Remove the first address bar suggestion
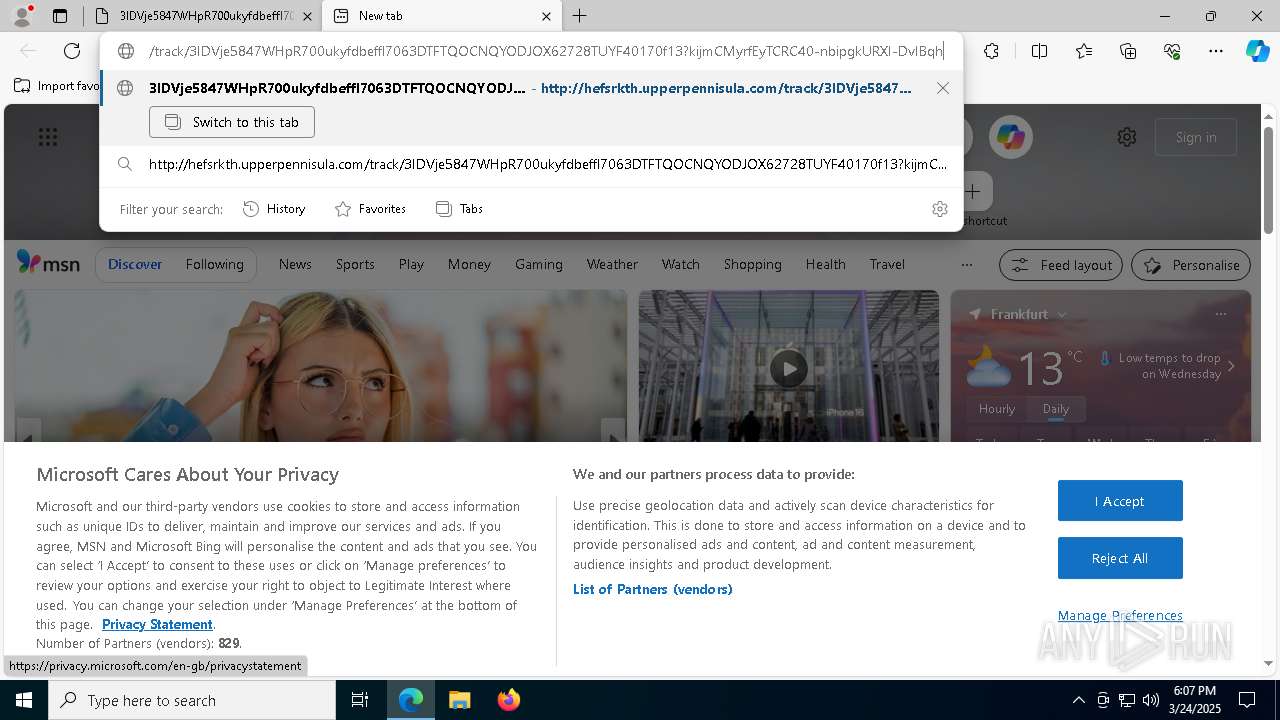Viewport: 1280px width, 720px height. coord(942,88)
